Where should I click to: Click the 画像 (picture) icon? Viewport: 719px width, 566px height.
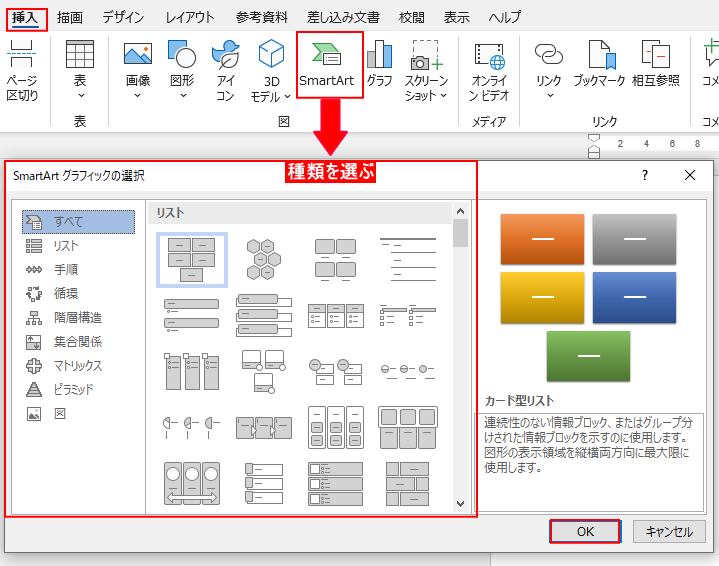click(138, 54)
